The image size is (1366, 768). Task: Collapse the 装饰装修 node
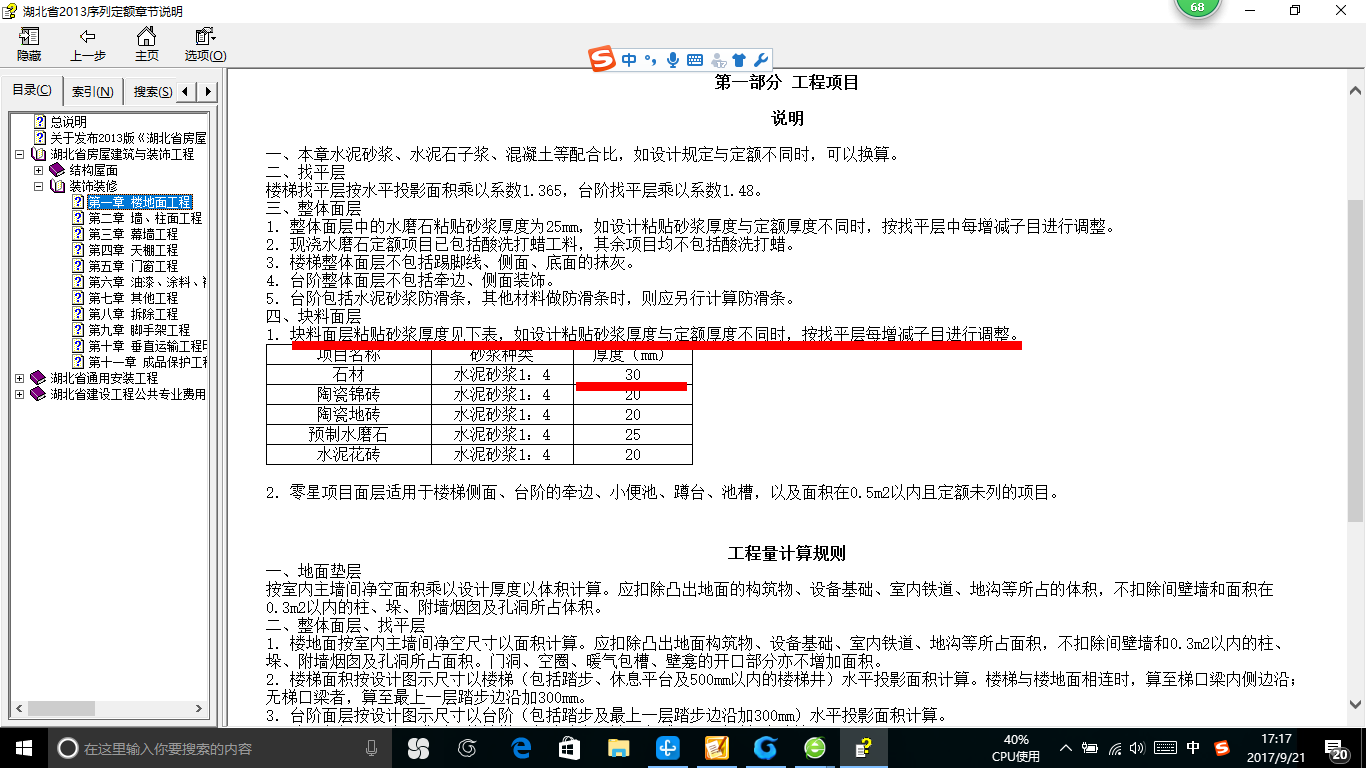point(38,187)
